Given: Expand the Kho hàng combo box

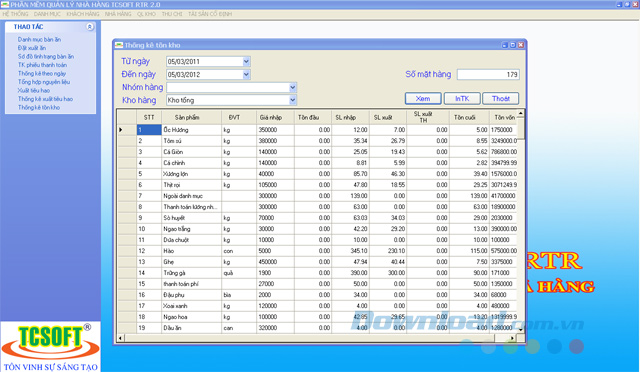Looking at the screenshot, I should 292,100.
